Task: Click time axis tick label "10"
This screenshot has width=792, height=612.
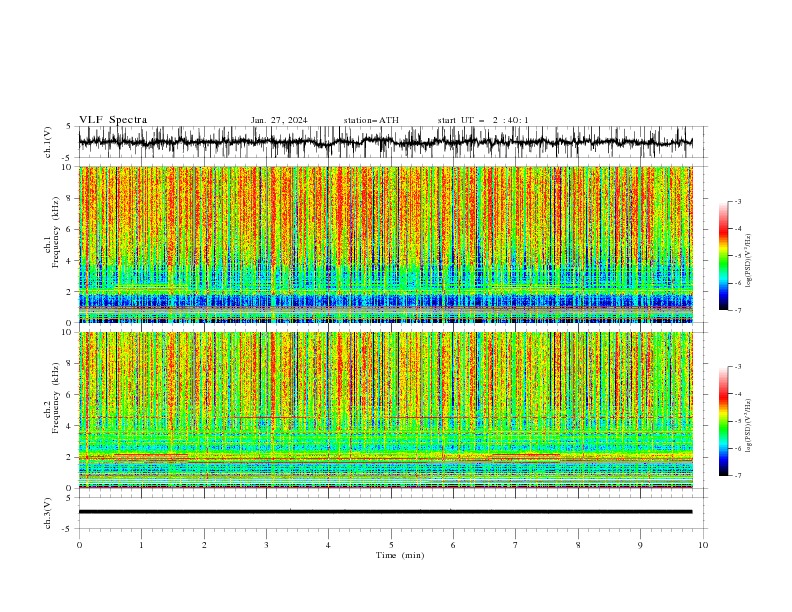Action: pyautogui.click(x=703, y=545)
